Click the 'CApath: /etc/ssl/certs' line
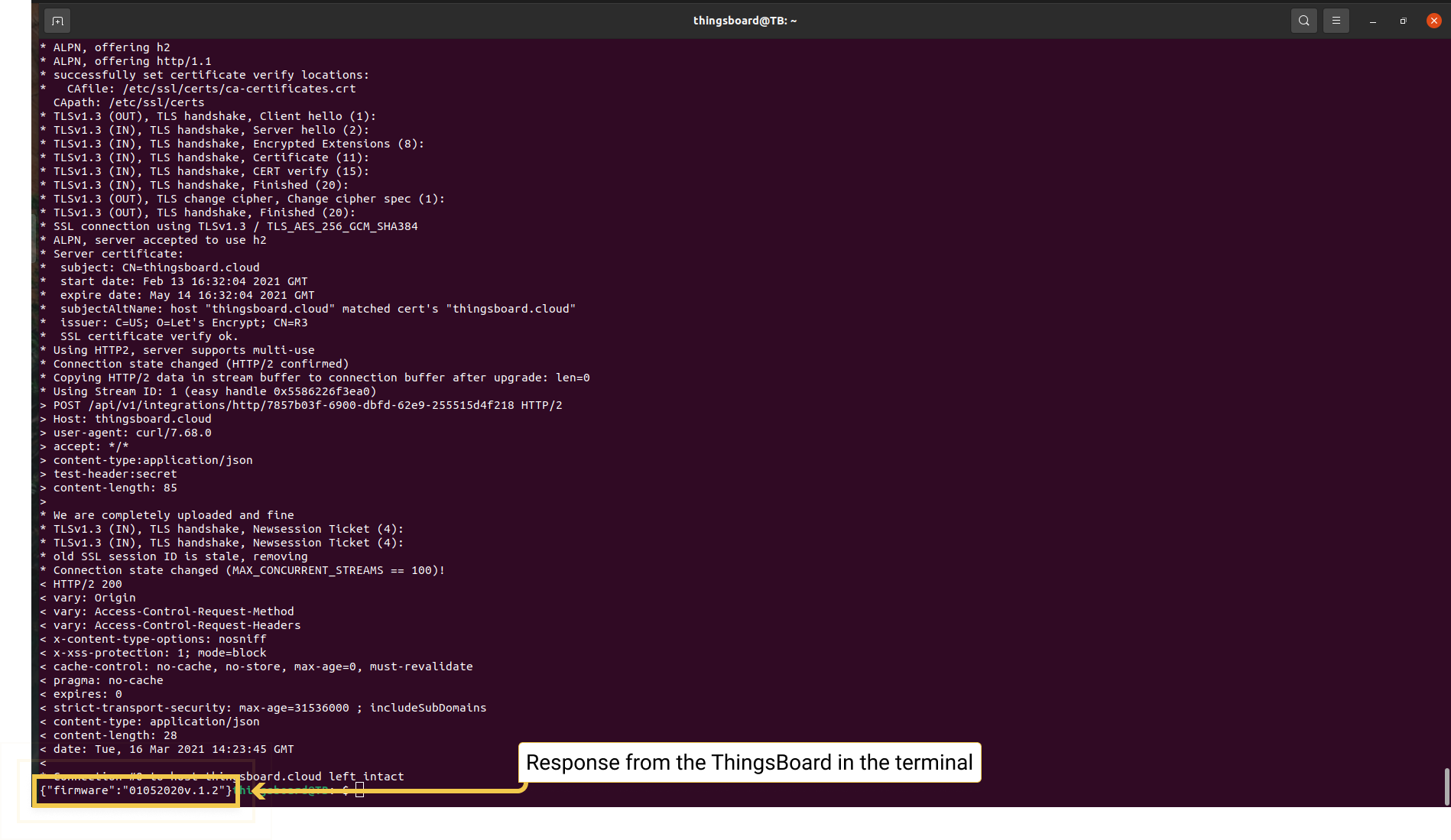1451x840 pixels. [129, 102]
